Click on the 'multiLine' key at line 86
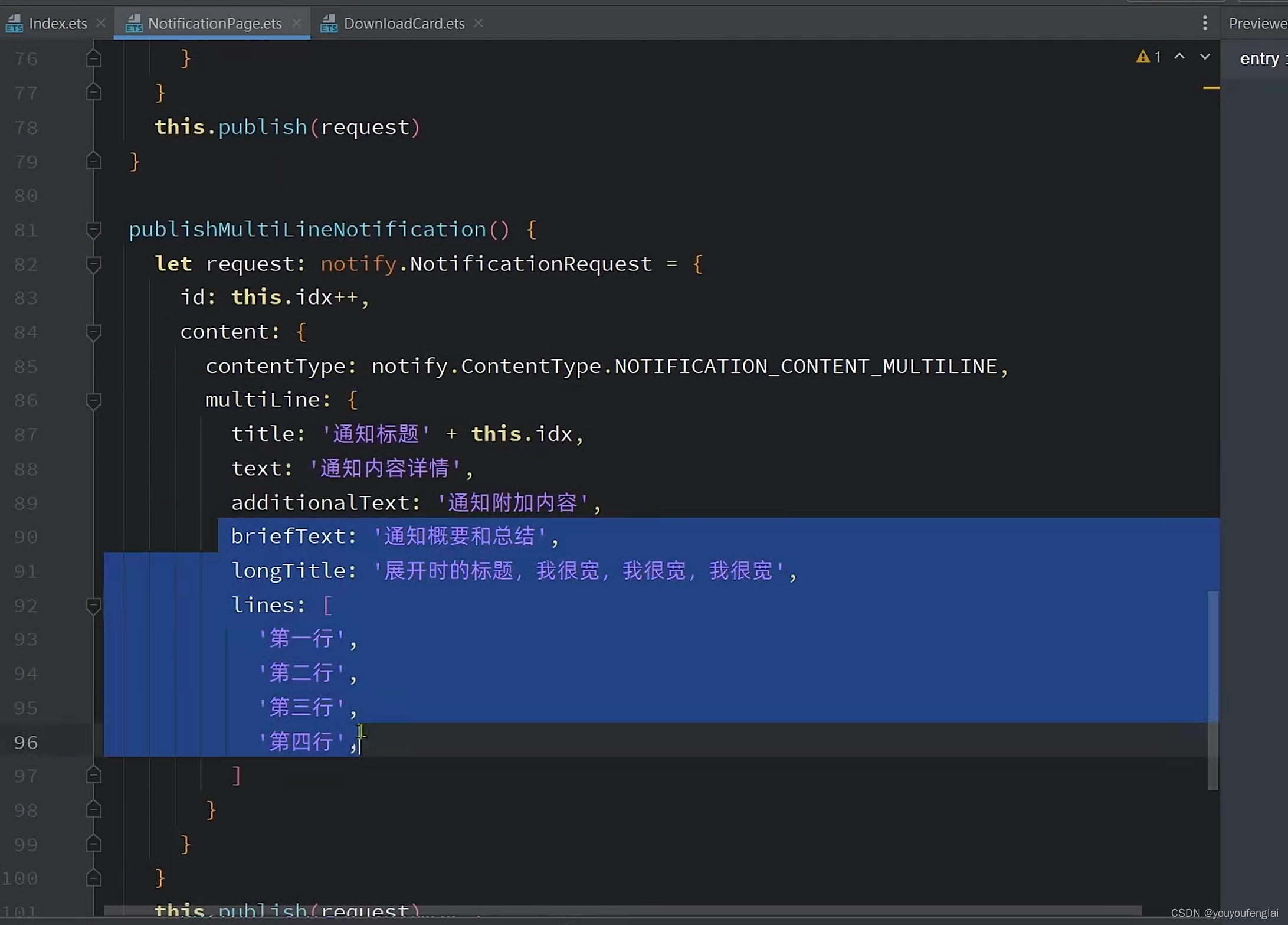This screenshot has width=1288, height=925. click(263, 400)
